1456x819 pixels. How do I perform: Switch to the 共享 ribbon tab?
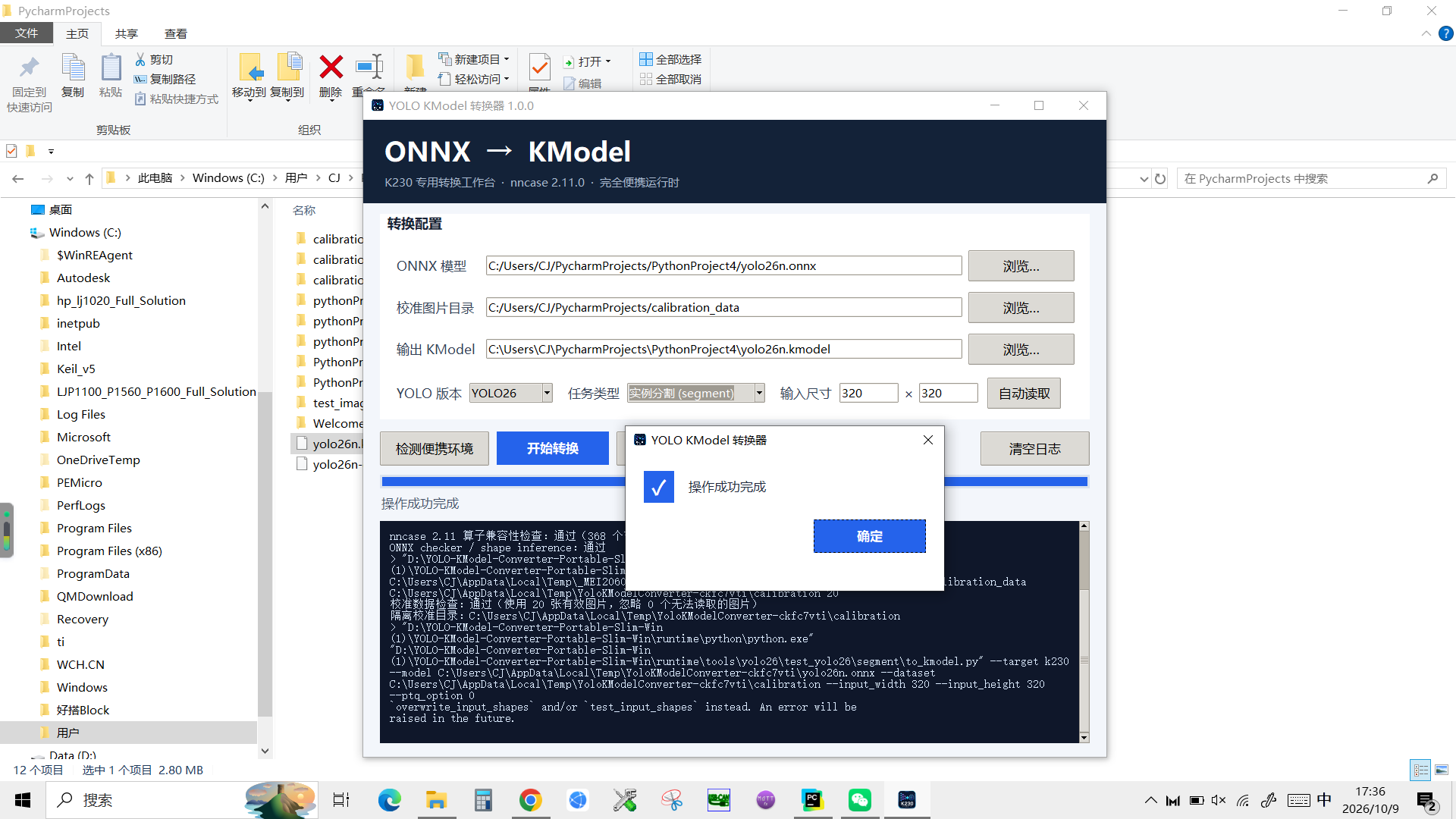(127, 33)
